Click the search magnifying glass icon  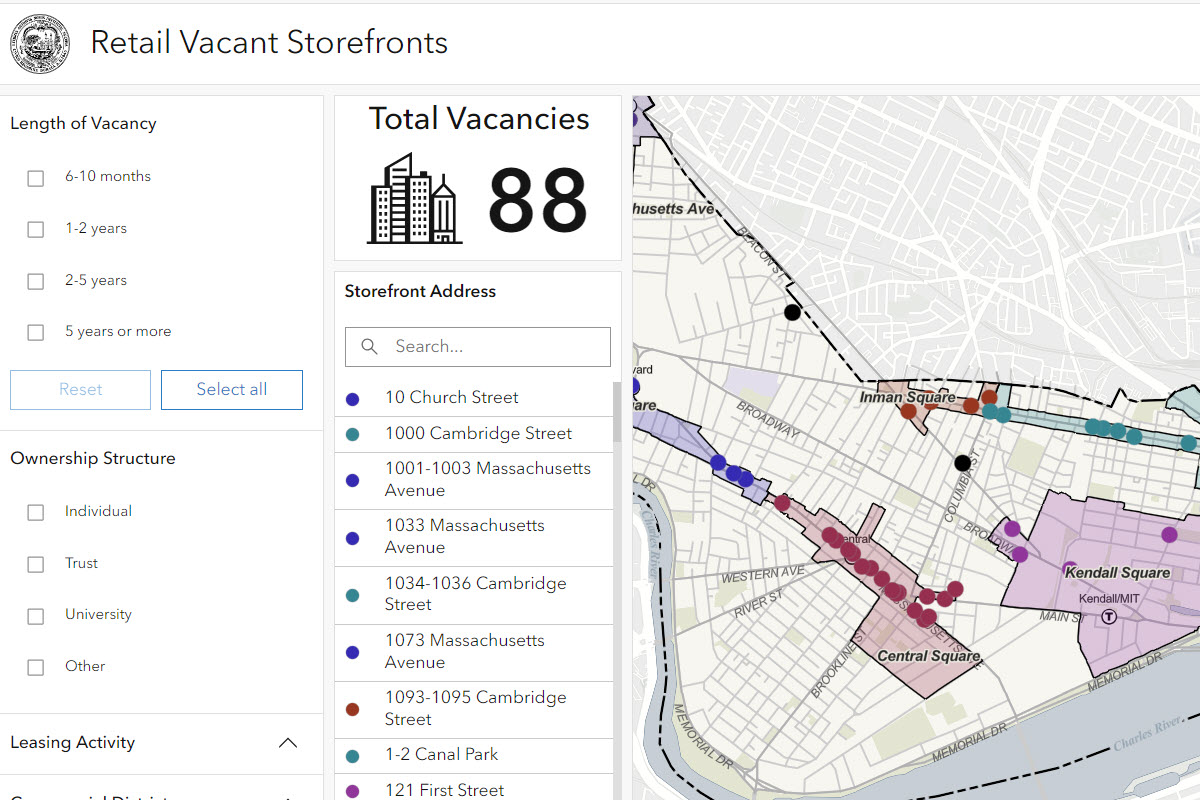[x=369, y=346]
